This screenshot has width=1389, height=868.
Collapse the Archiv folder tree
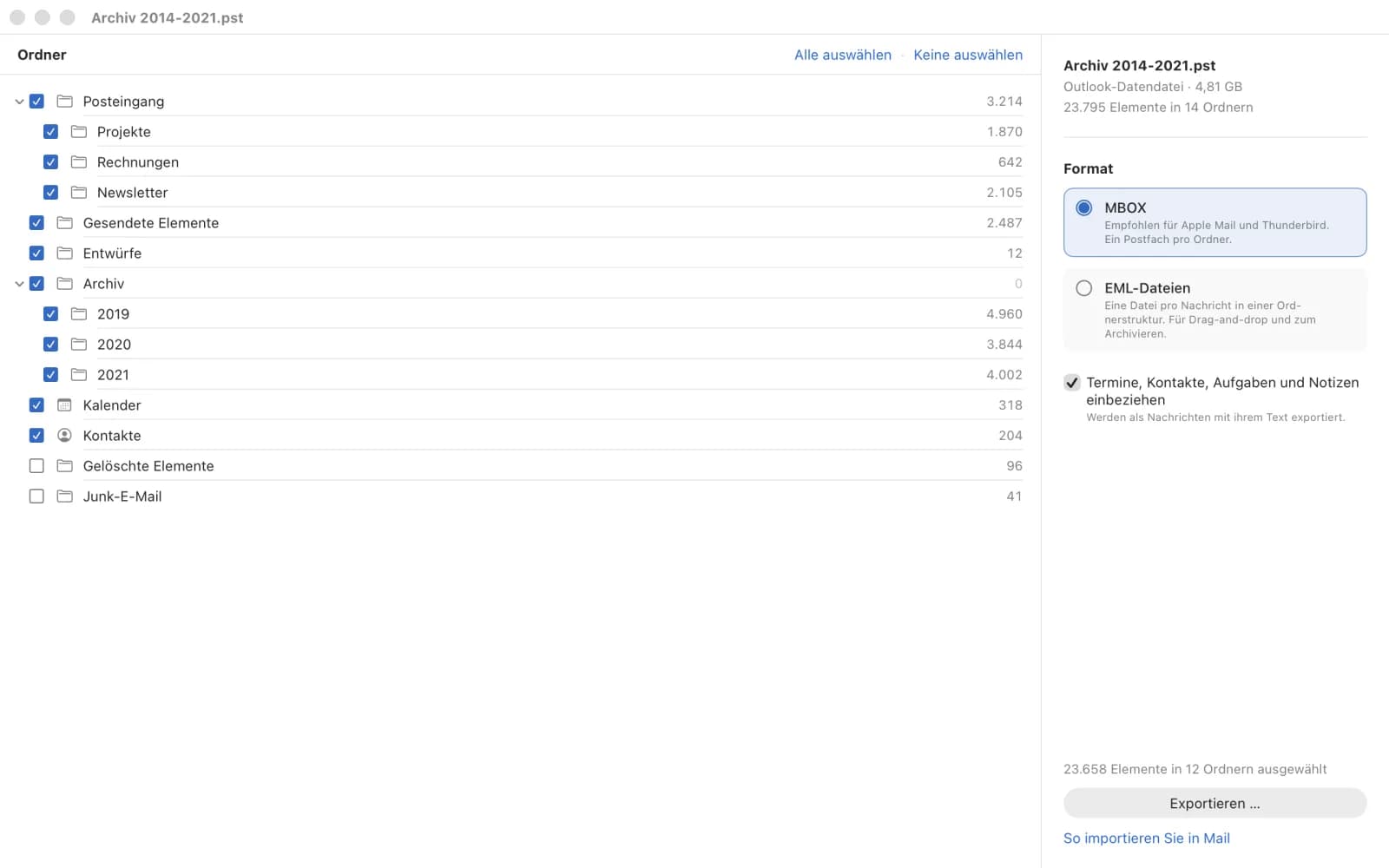coord(19,284)
